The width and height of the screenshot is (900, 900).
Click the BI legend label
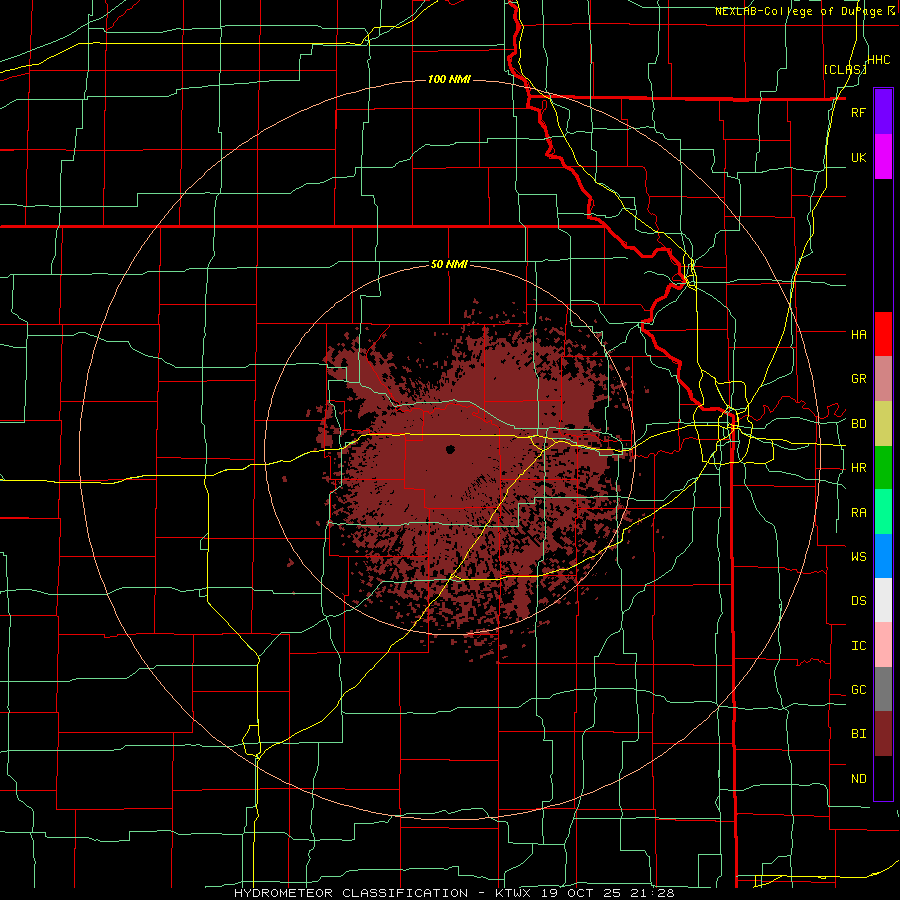pos(858,734)
